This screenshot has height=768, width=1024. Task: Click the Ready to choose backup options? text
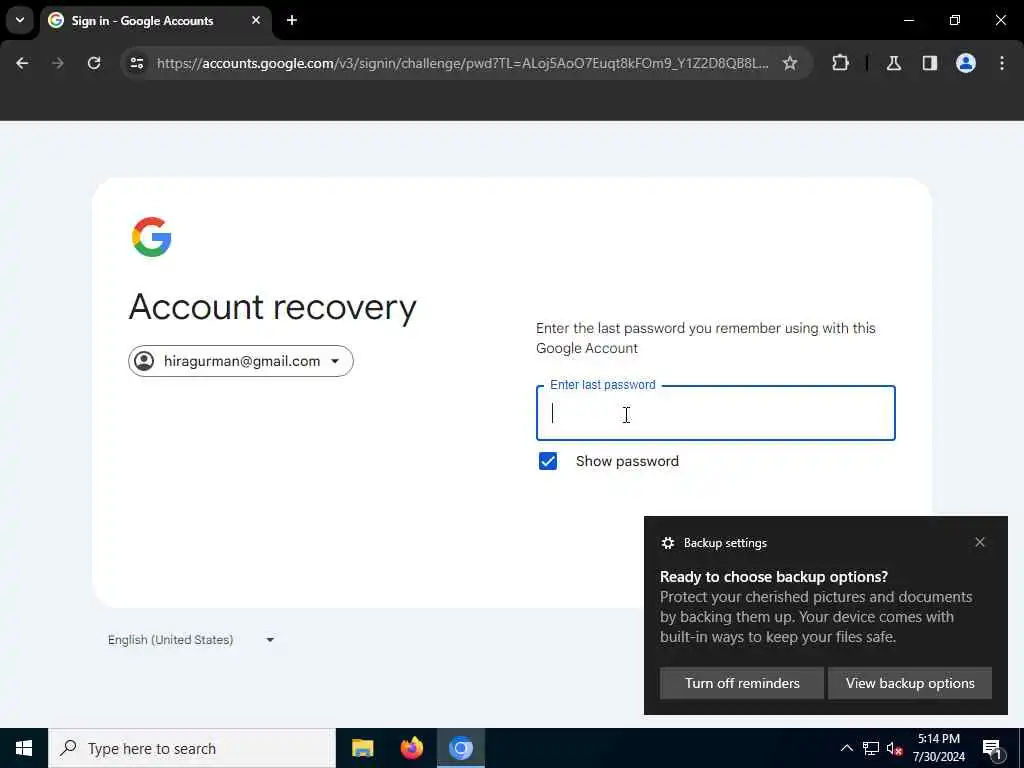pyautogui.click(x=774, y=577)
